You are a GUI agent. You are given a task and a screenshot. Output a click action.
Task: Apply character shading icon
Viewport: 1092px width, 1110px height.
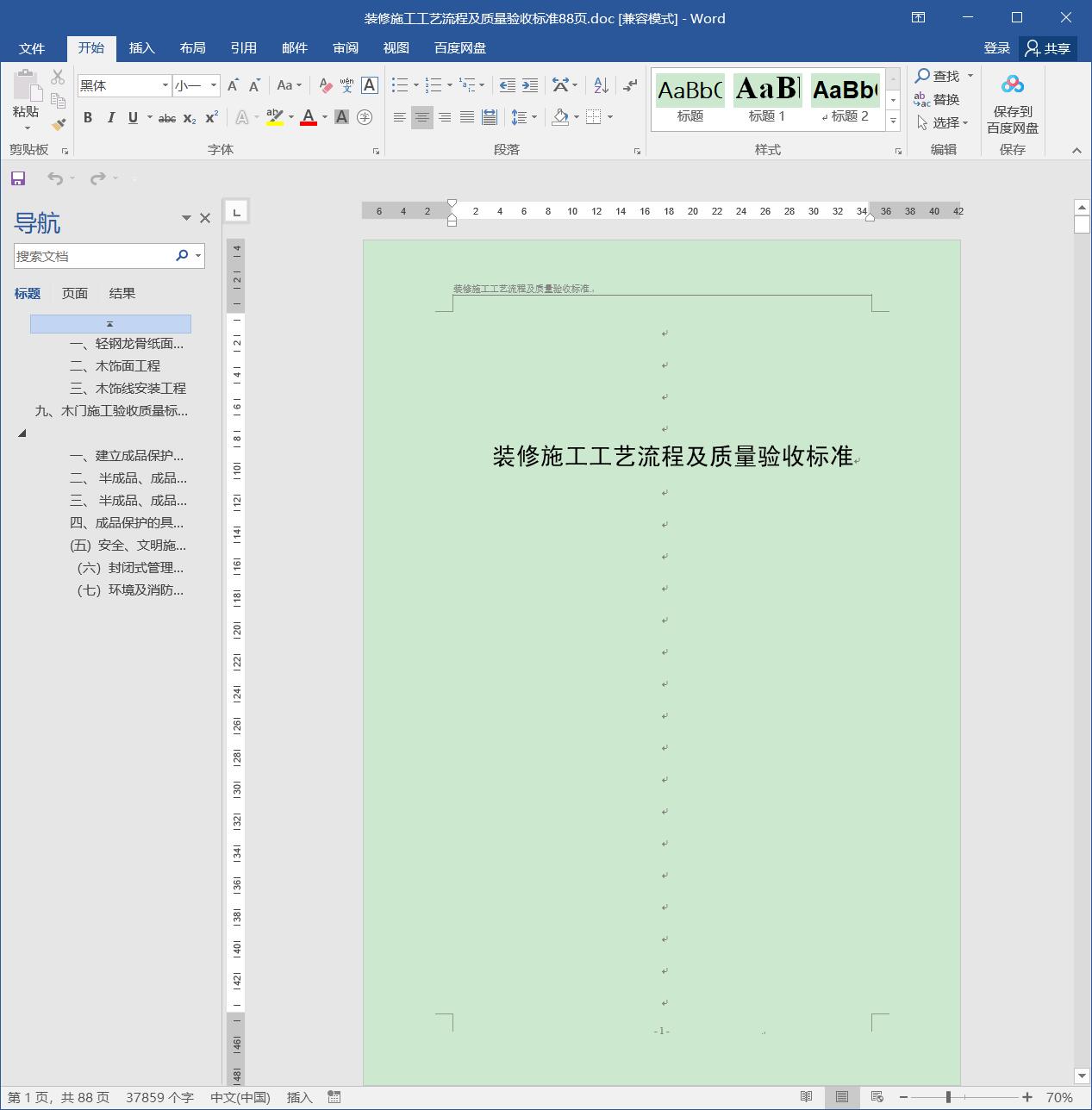coord(341,117)
